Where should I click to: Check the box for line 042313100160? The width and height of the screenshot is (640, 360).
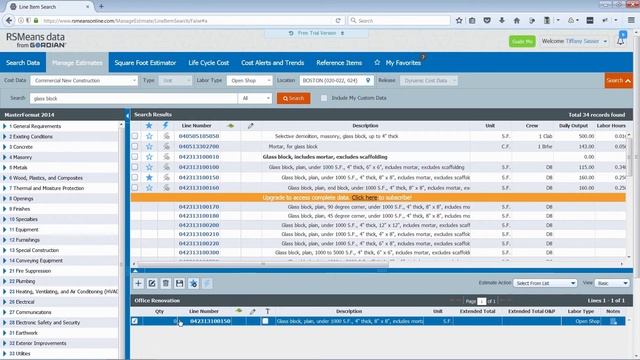coord(135,188)
